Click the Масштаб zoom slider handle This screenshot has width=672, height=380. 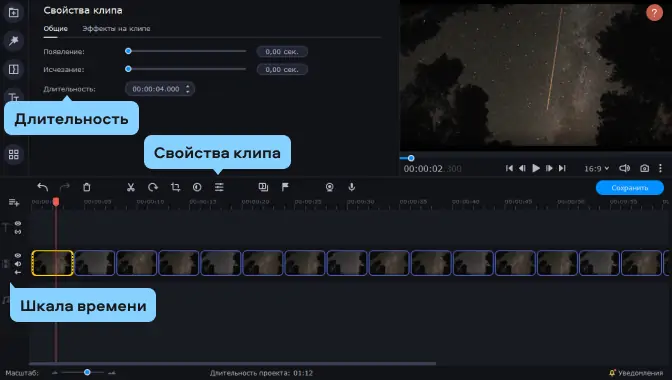click(x=87, y=372)
